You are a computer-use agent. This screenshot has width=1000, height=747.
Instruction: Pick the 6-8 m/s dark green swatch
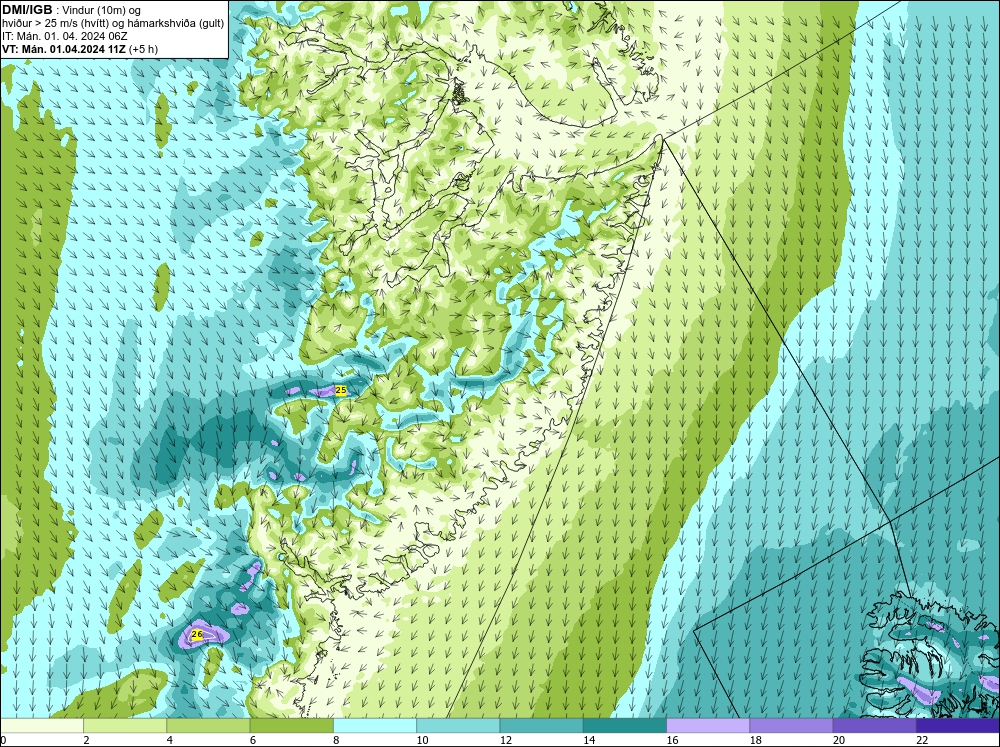(x=291, y=725)
